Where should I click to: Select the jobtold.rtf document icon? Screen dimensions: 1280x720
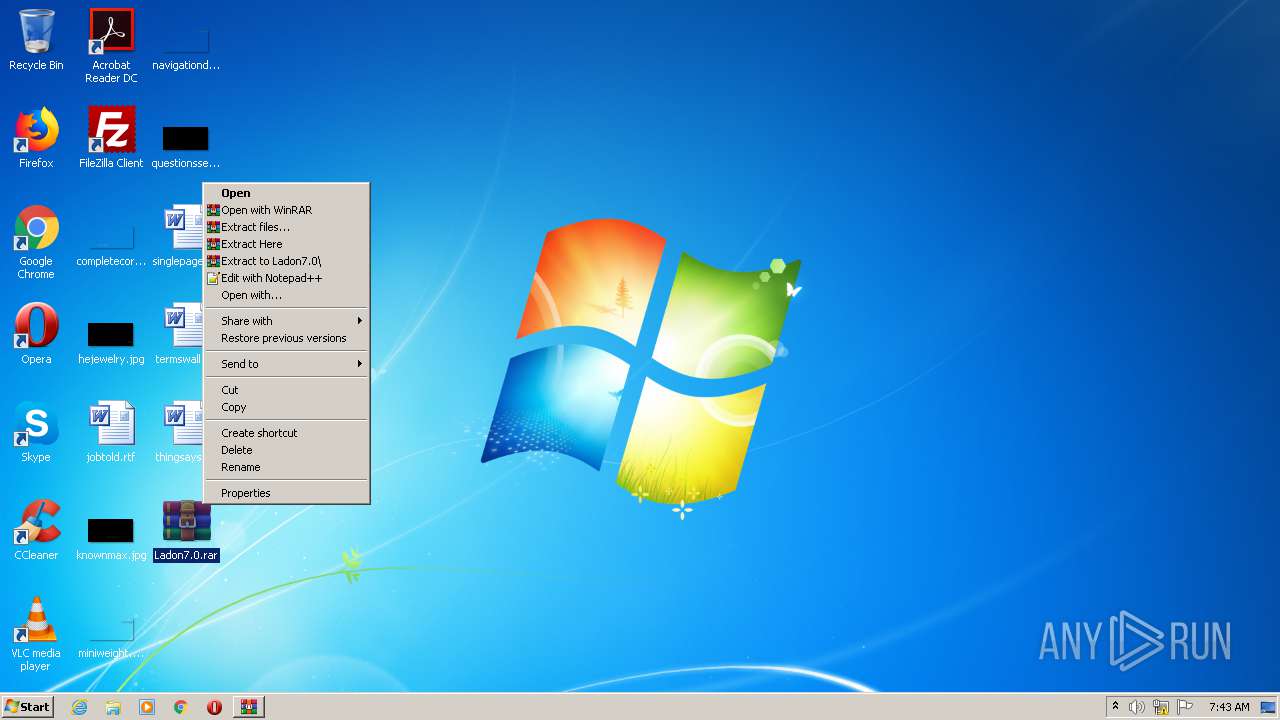[x=111, y=432]
